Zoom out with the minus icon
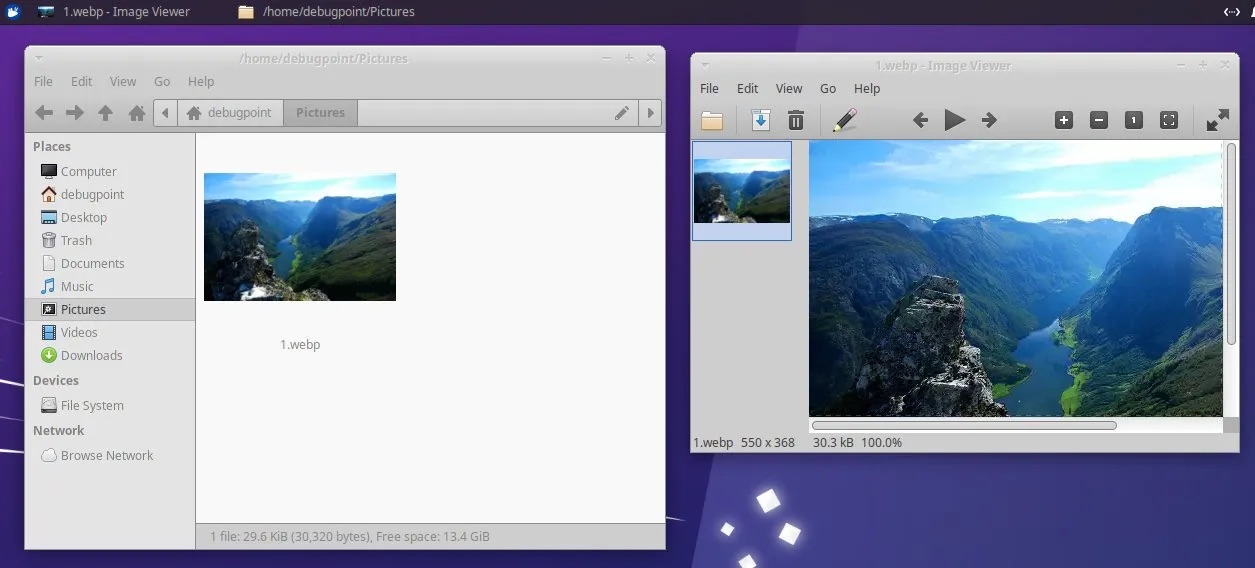Image resolution: width=1255 pixels, height=568 pixels. click(x=1099, y=121)
